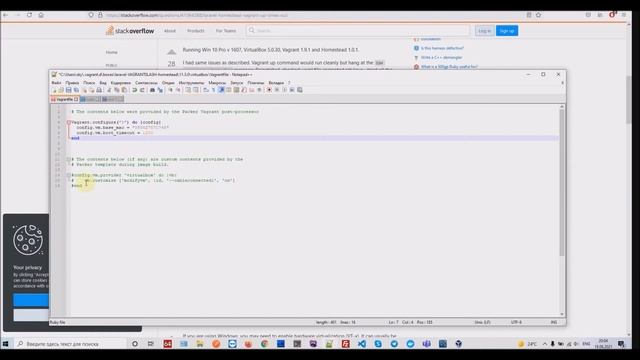Screen dimensions: 640x360
Task: Open the Кодировки menu in Notepad++
Action: (121, 83)
